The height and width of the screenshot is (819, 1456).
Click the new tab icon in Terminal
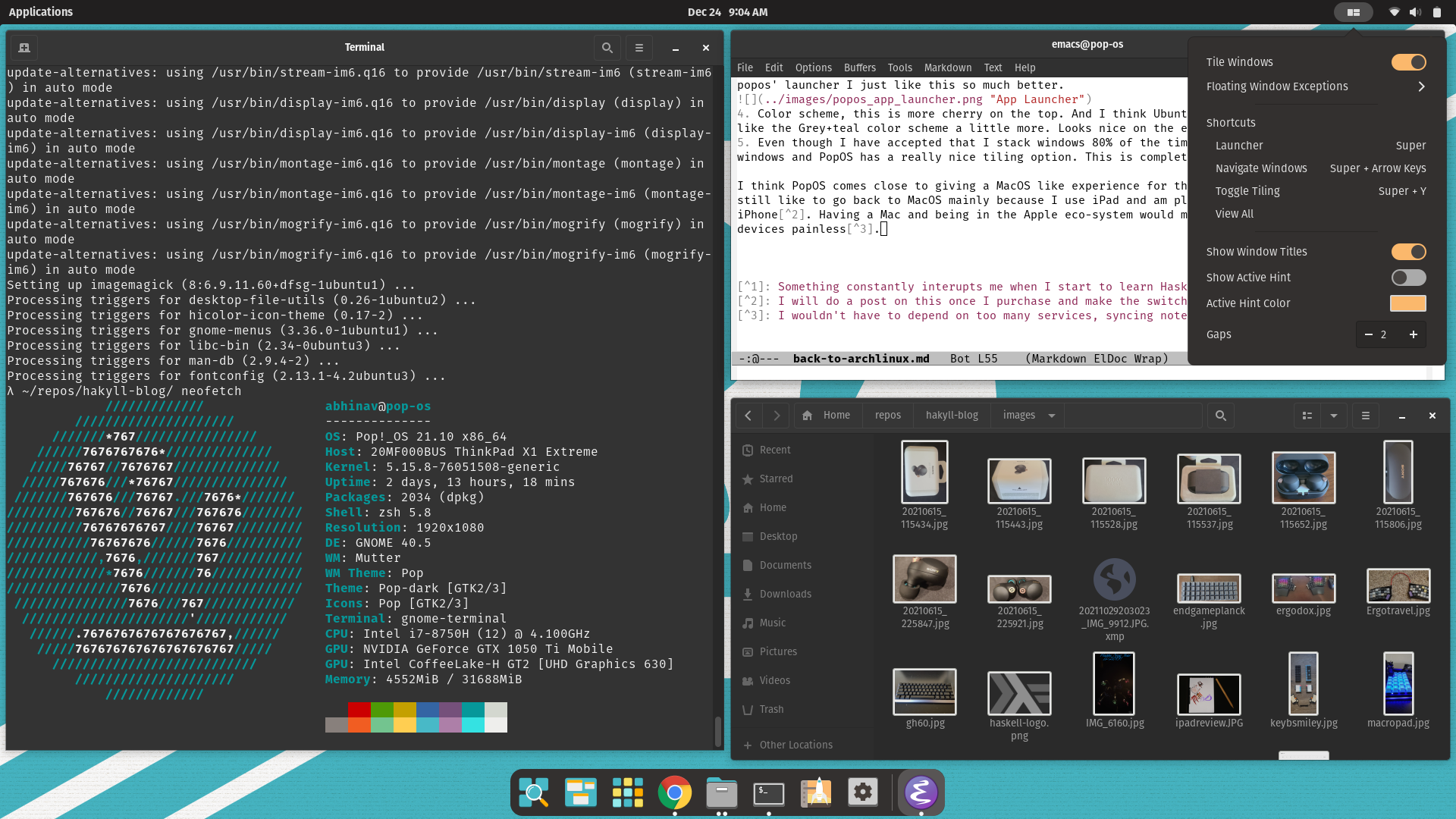pos(24,47)
